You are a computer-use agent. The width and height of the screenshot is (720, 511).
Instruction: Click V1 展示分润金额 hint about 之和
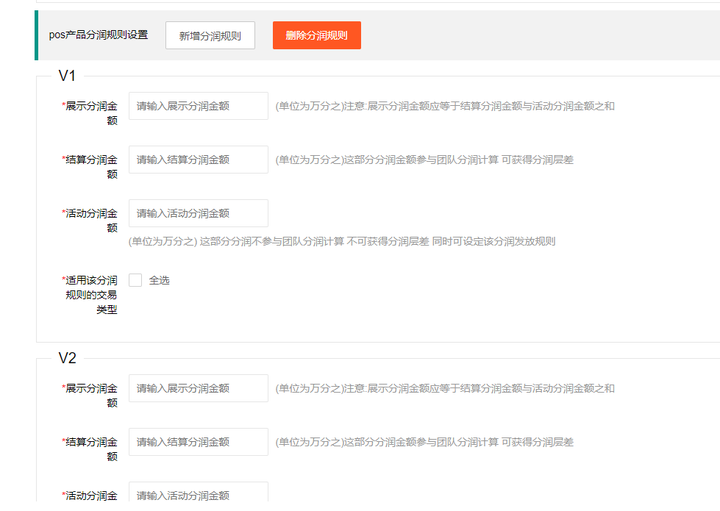[445, 106]
